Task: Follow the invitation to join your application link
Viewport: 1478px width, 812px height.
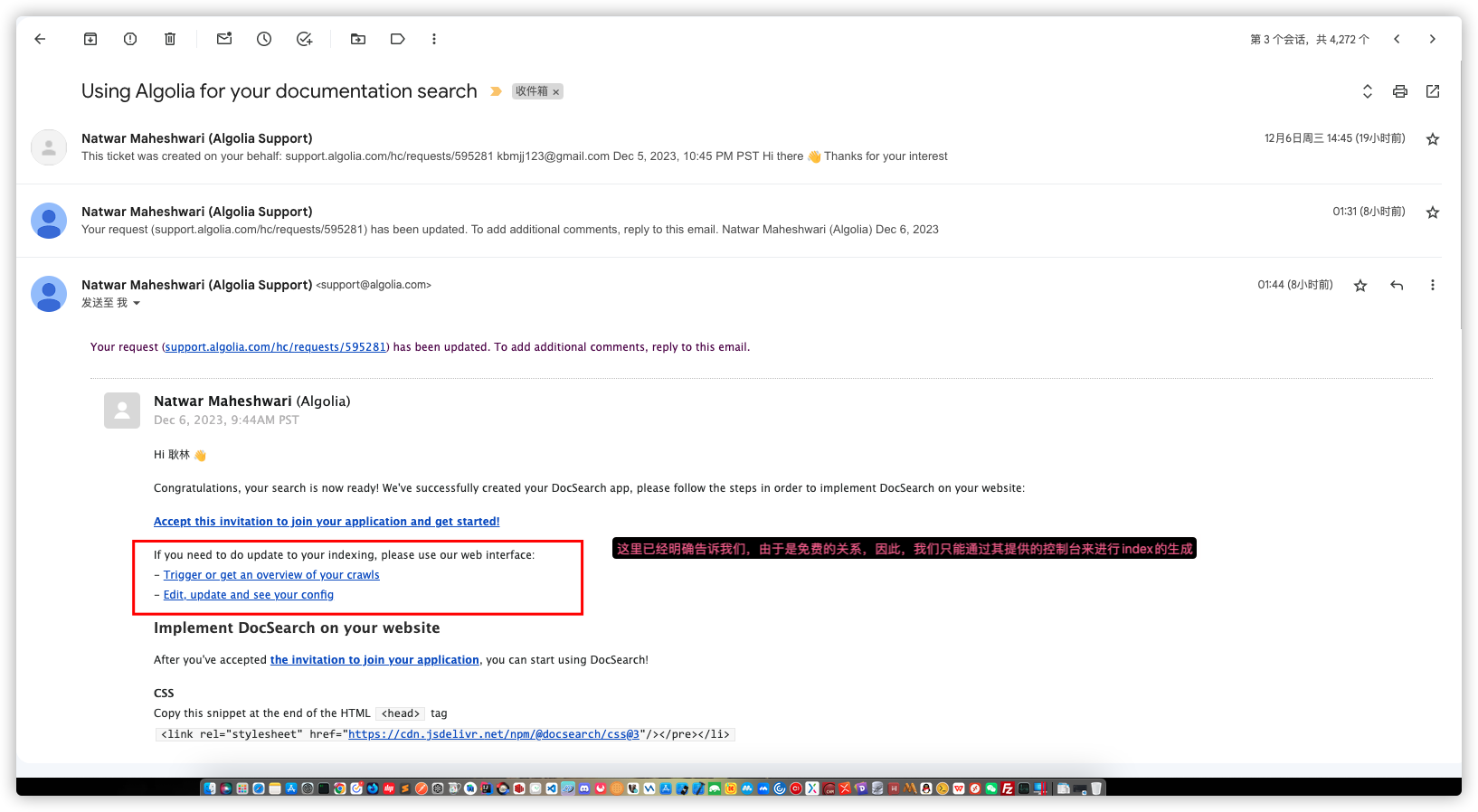Action: click(374, 660)
